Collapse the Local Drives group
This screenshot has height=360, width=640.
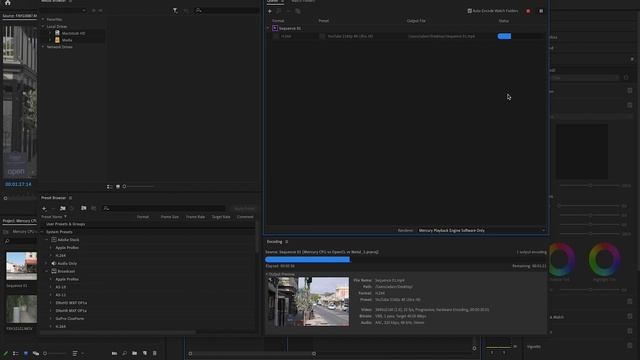[x=43, y=26]
